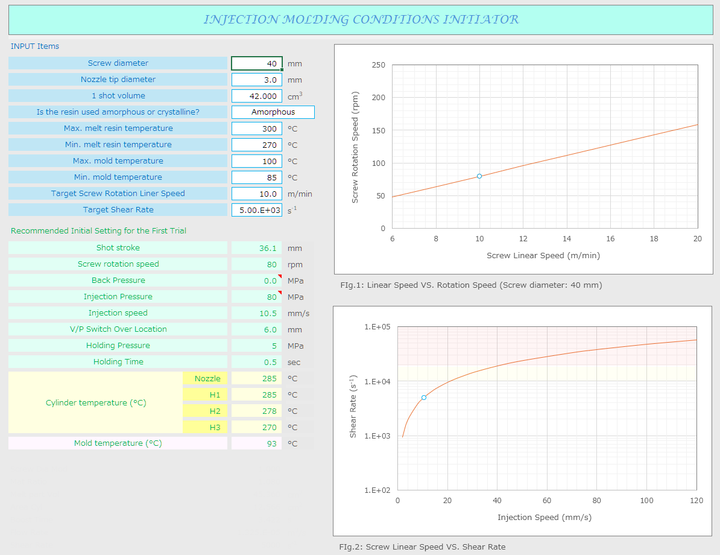Screen dimensions: 720x555
Task: Click the Screw diameter input field
Action: (257, 64)
